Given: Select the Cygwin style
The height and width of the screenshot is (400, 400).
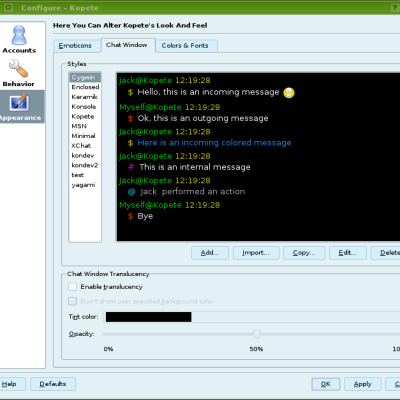Looking at the screenshot, I should pyautogui.click(x=85, y=77).
